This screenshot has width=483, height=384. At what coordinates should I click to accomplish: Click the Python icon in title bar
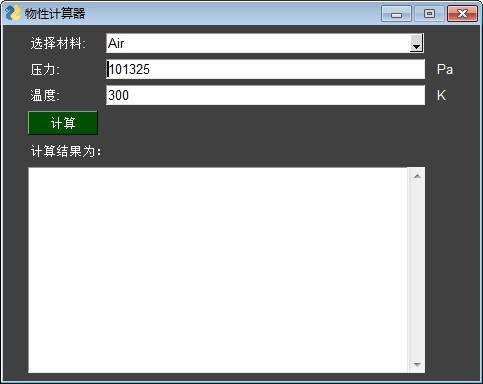[x=13, y=13]
